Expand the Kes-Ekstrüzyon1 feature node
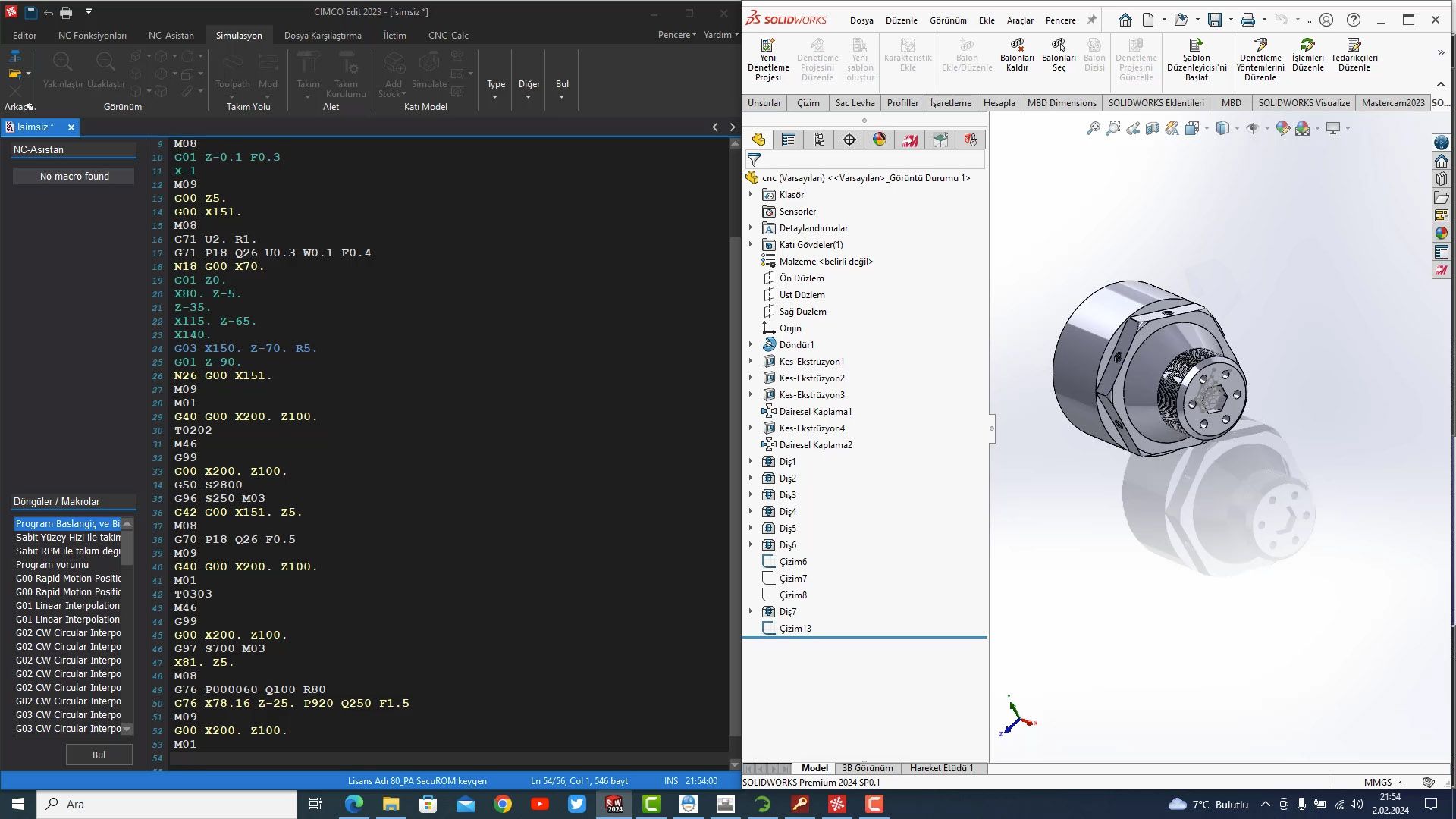 [x=751, y=361]
